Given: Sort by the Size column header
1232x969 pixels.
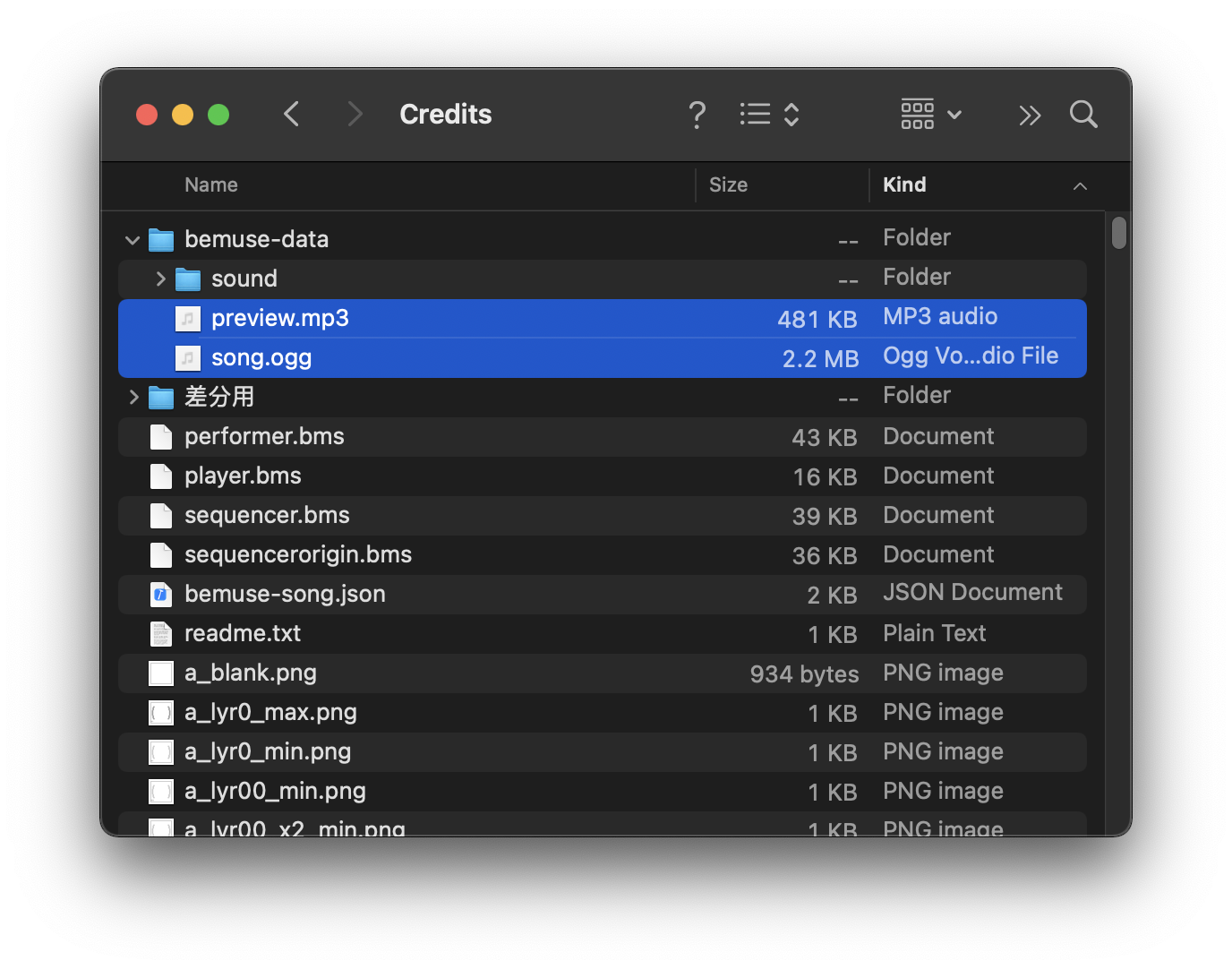Looking at the screenshot, I should (x=728, y=184).
